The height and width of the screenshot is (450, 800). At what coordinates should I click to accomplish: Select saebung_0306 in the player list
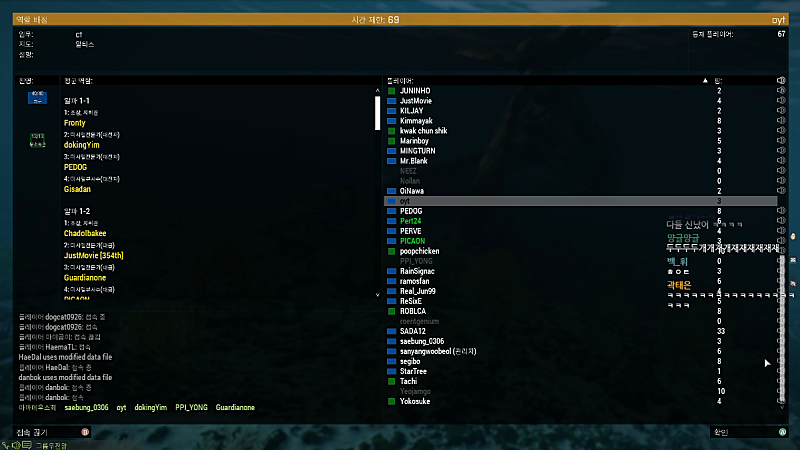(x=422, y=341)
